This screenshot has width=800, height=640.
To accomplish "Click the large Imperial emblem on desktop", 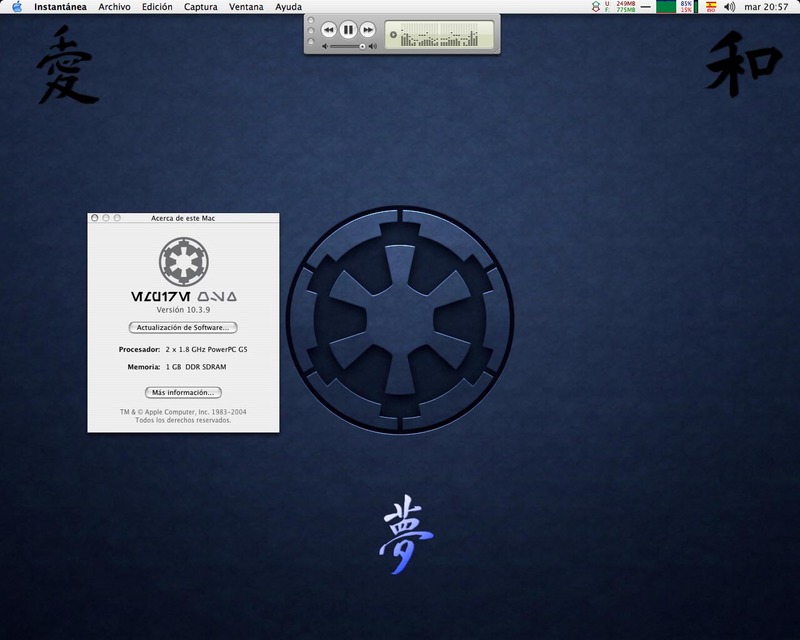I will [x=400, y=320].
